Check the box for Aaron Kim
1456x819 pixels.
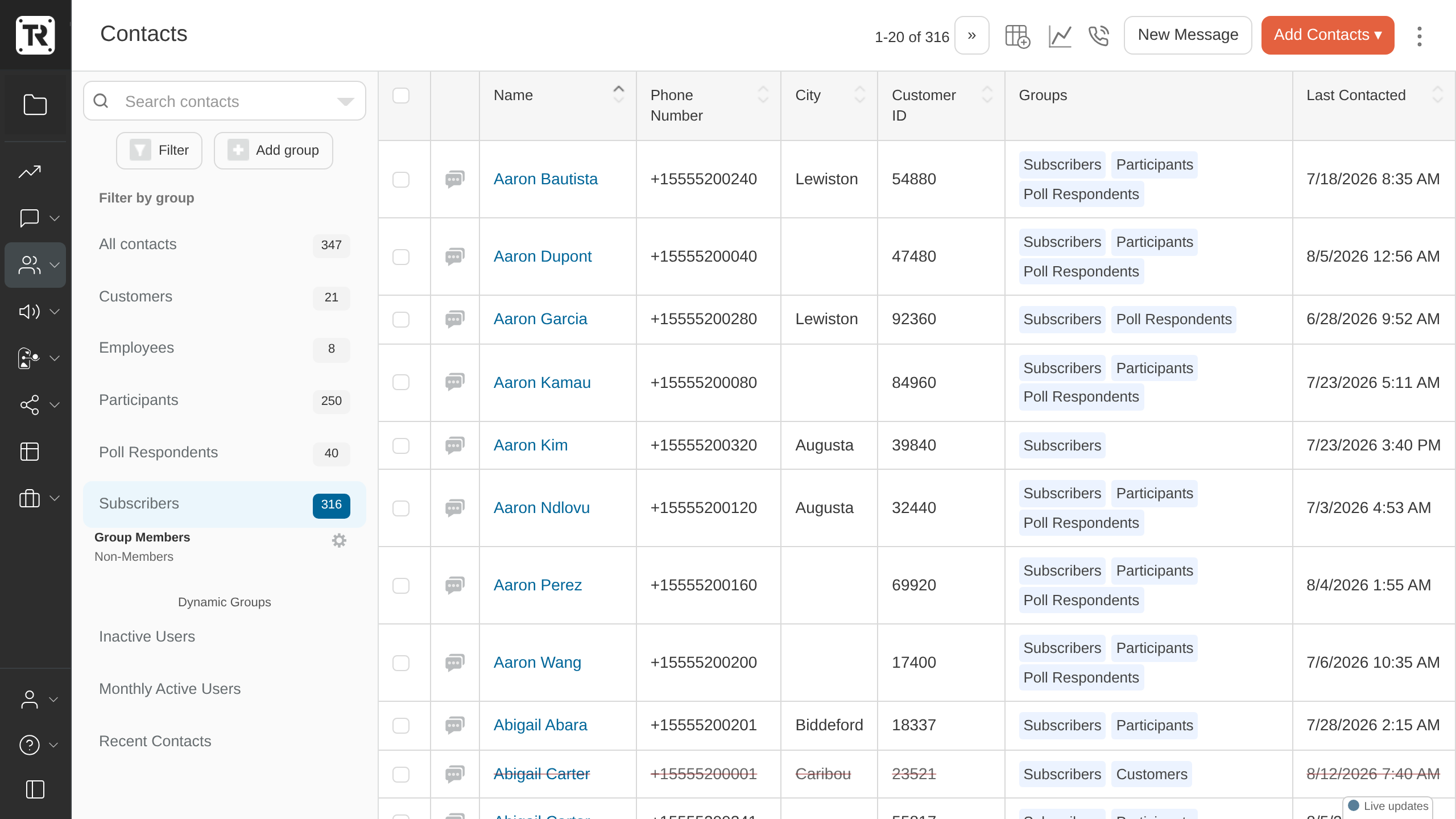click(401, 446)
